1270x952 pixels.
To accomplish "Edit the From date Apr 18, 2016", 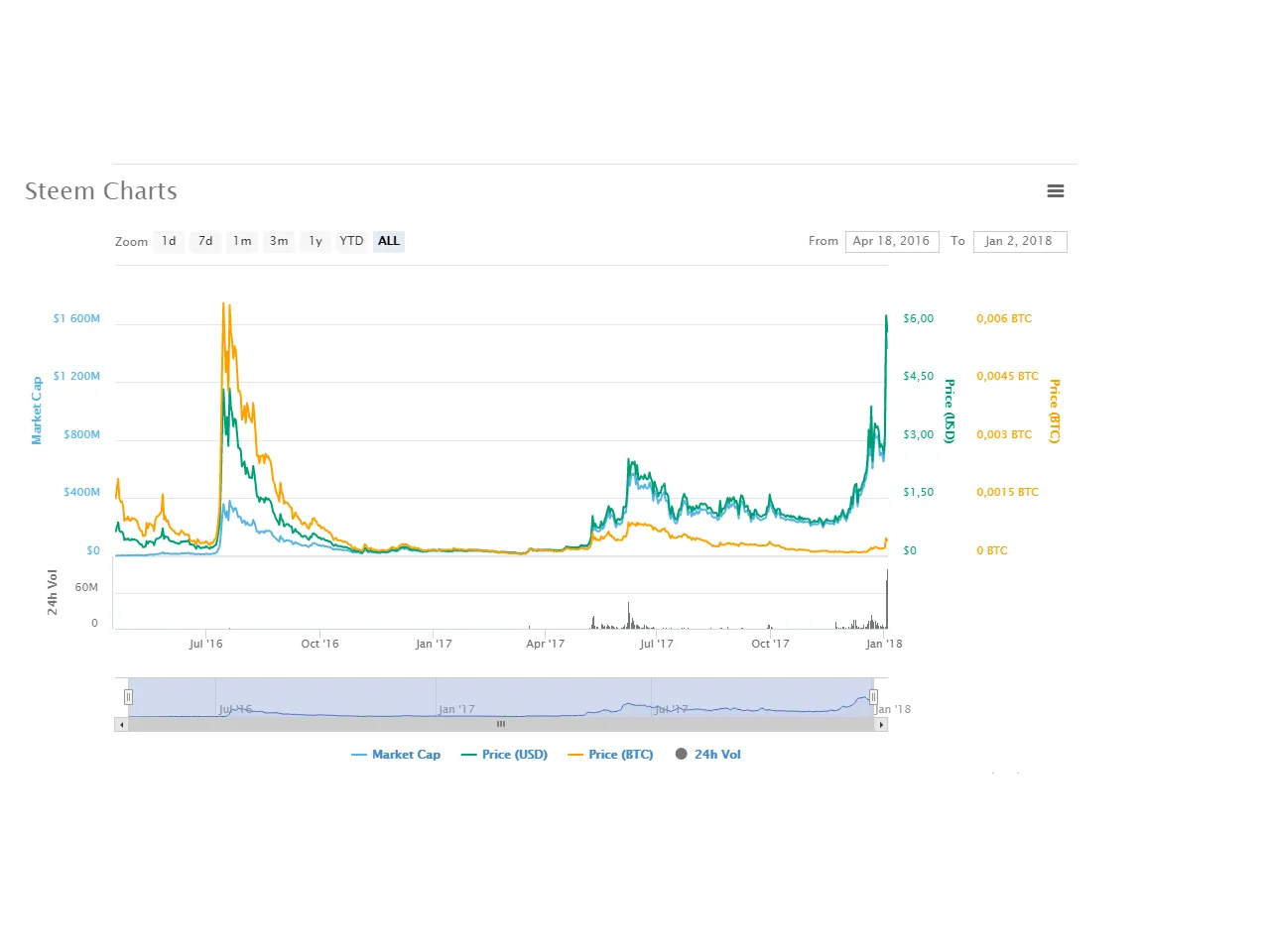I will (x=892, y=241).
